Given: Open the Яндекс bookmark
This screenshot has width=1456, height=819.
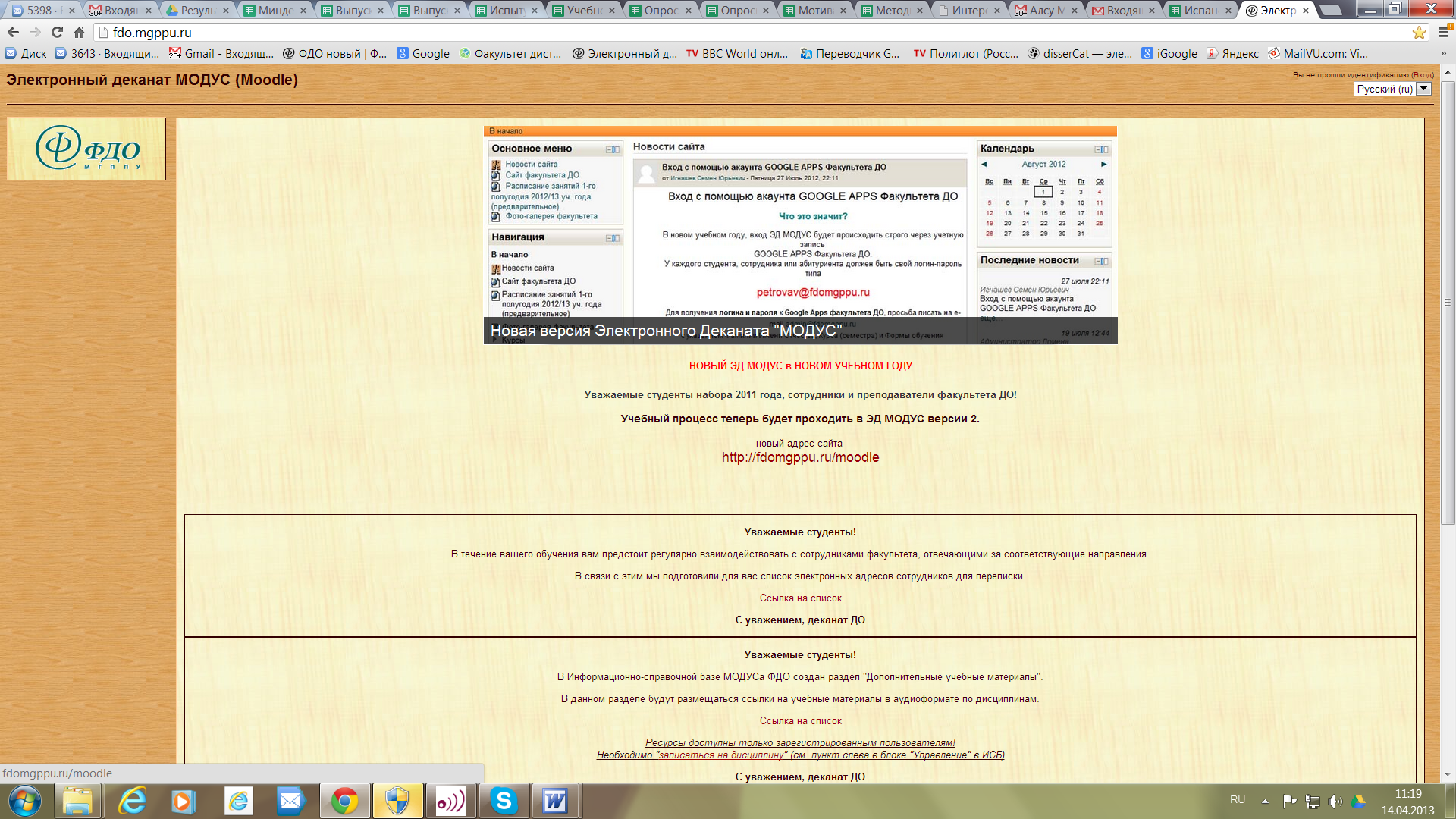Looking at the screenshot, I should click(x=1232, y=54).
